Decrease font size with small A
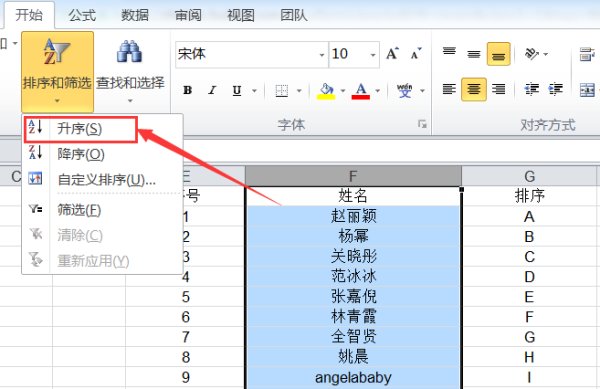Screen dimensions: 600x389 416,54
